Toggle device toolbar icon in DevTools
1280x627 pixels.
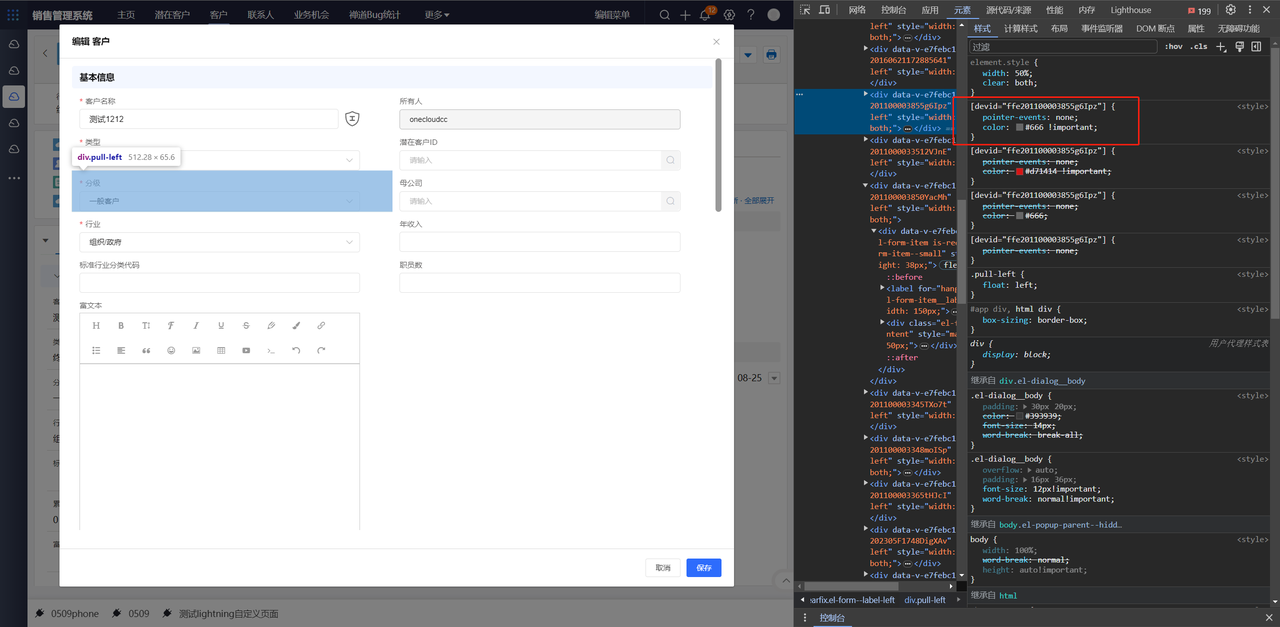825,10
